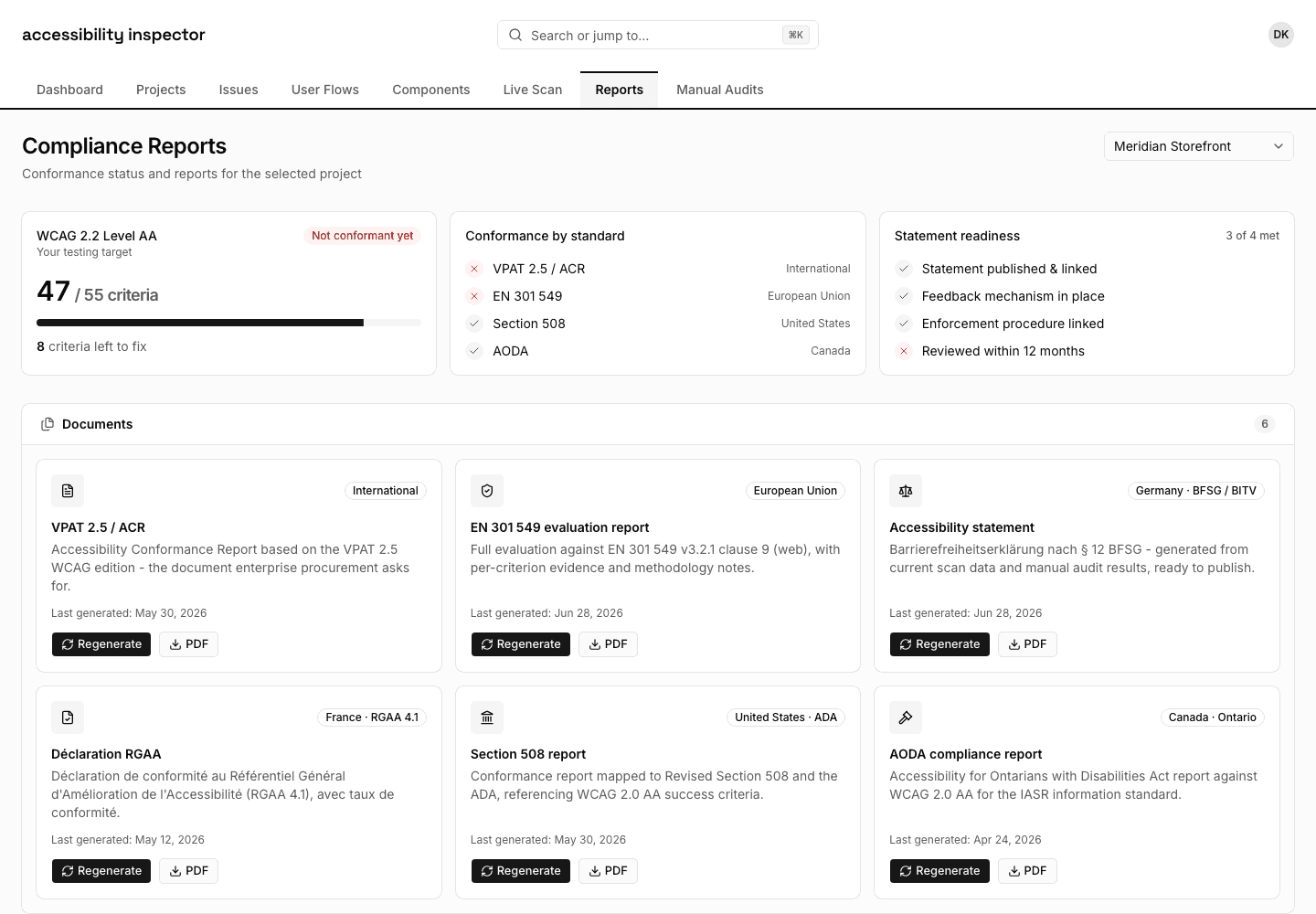Viewport: 1316px width, 914px height.
Task: Click the search magnifier icon
Action: (x=515, y=35)
